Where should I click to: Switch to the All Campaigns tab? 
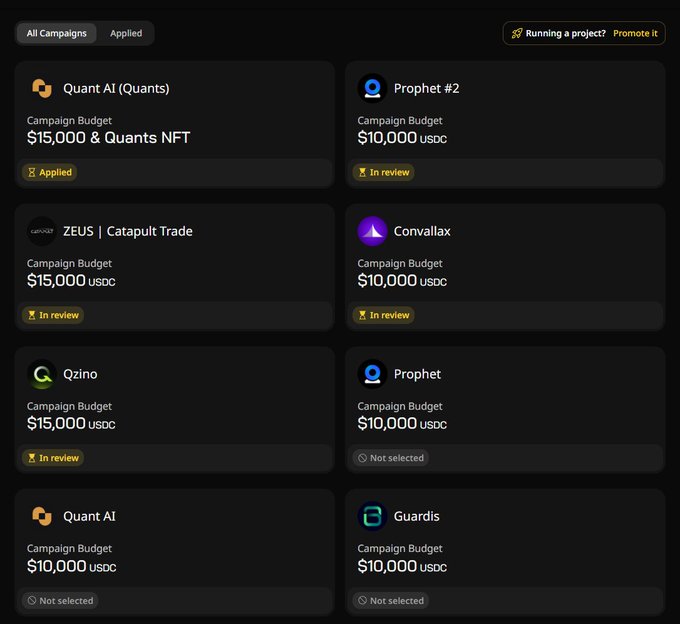click(56, 33)
